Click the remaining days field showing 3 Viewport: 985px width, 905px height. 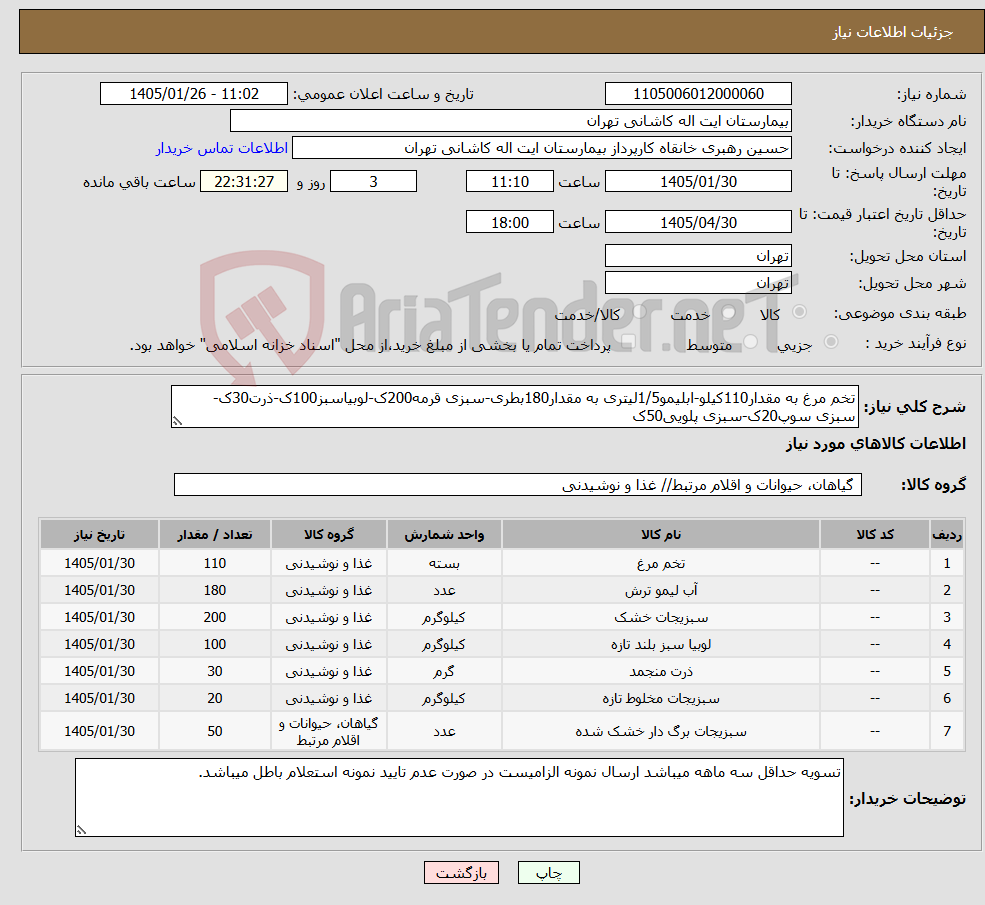[x=373, y=182]
